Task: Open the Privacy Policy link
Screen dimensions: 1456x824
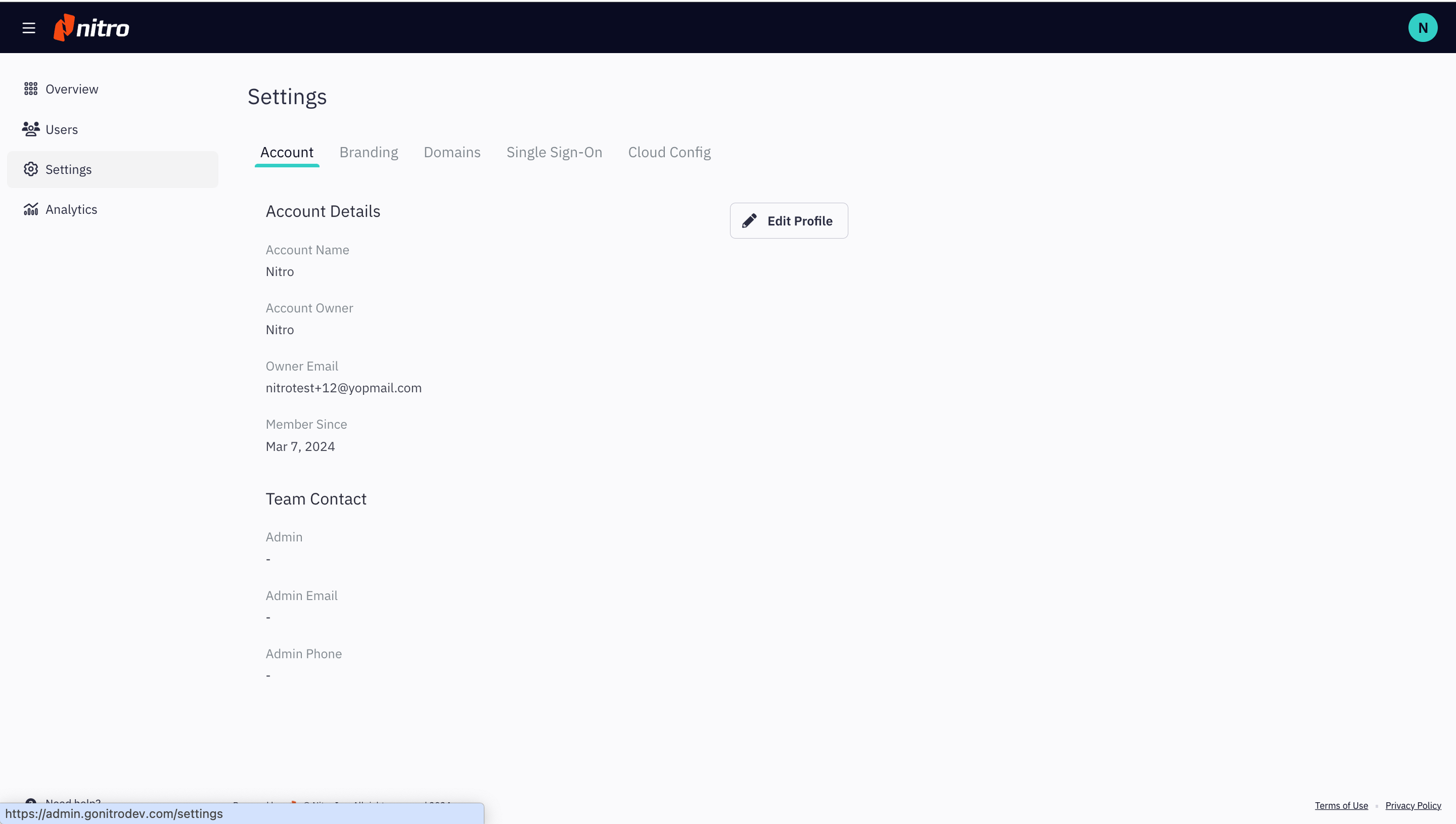Action: click(1413, 805)
